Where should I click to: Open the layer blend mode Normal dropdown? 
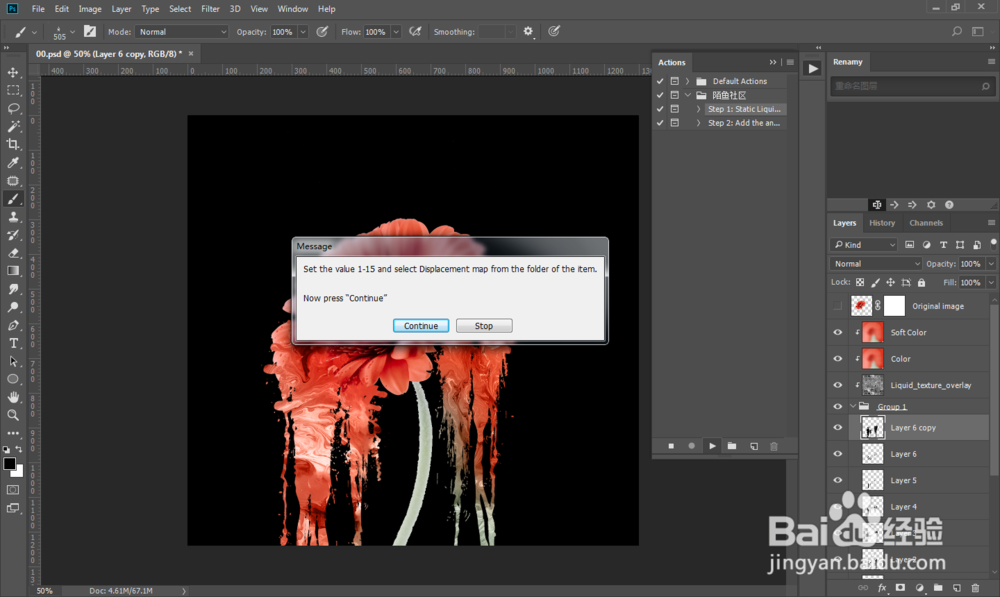(876, 264)
